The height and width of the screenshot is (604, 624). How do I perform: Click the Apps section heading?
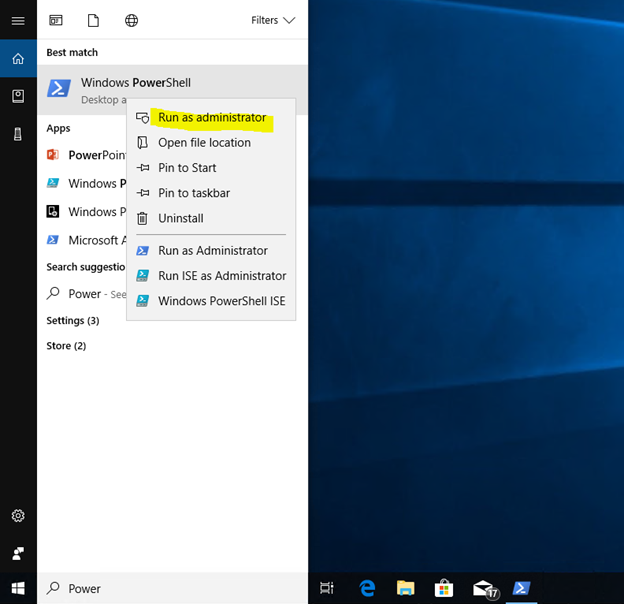click(x=58, y=129)
